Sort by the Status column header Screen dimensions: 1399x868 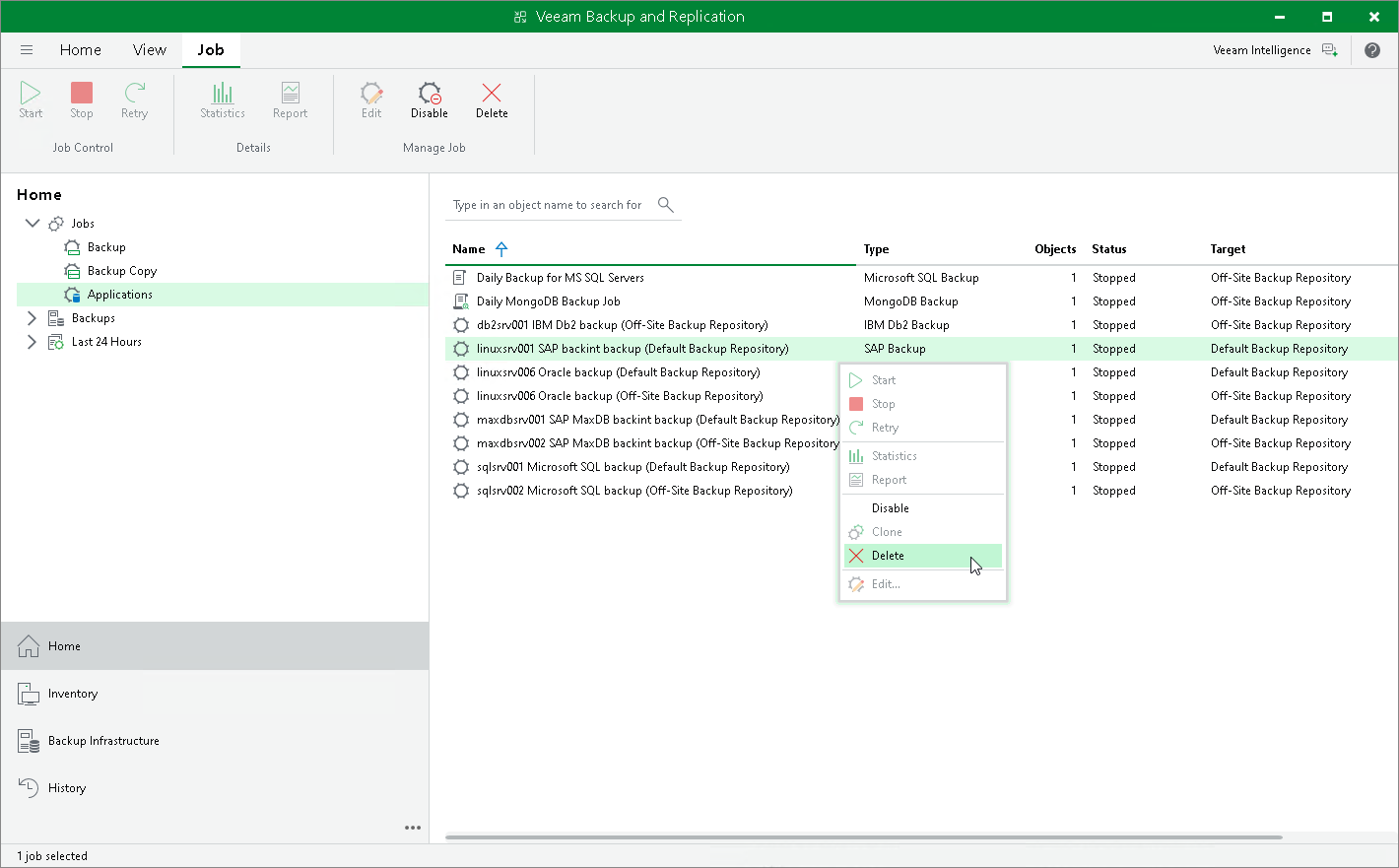click(x=1109, y=249)
